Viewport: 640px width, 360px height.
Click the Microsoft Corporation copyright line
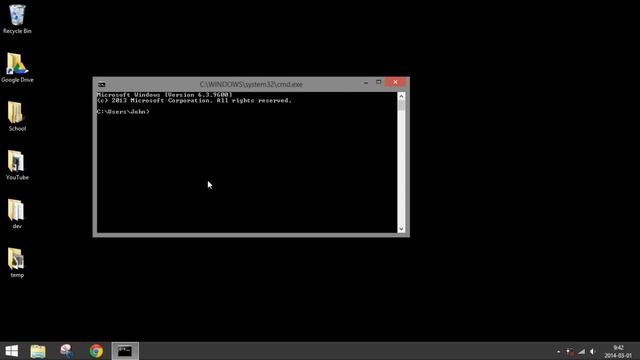[194, 100]
